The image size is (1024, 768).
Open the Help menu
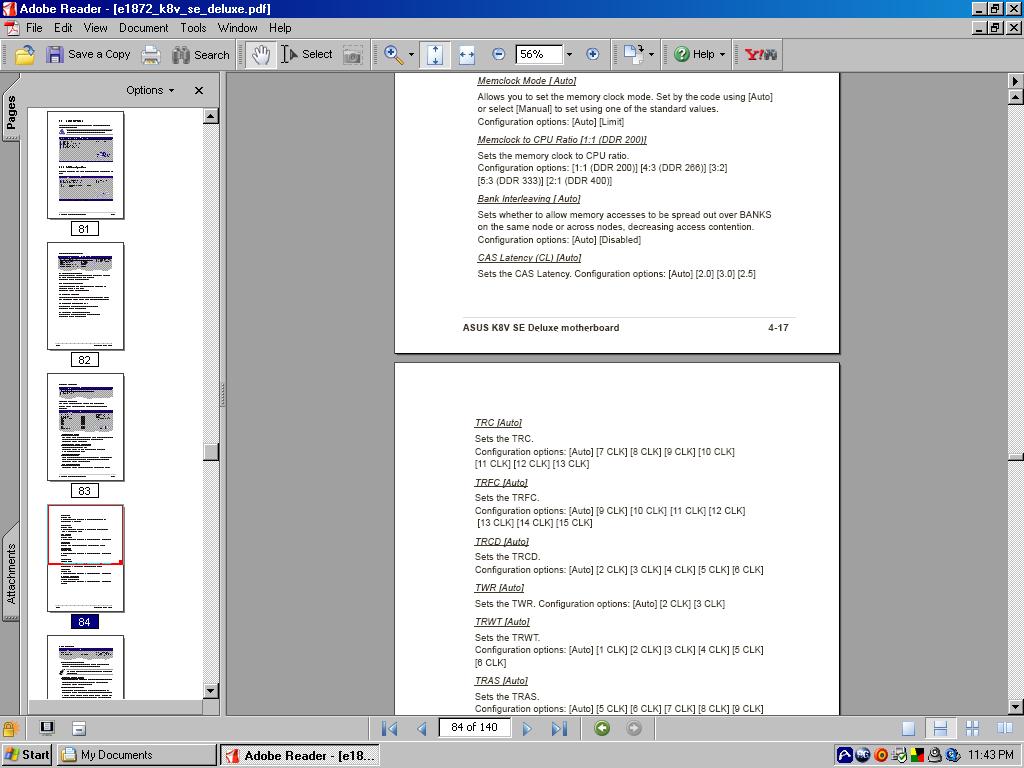280,28
